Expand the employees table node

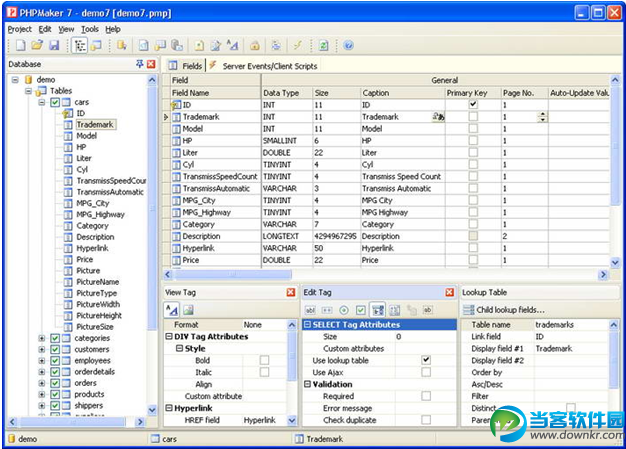coord(42,361)
